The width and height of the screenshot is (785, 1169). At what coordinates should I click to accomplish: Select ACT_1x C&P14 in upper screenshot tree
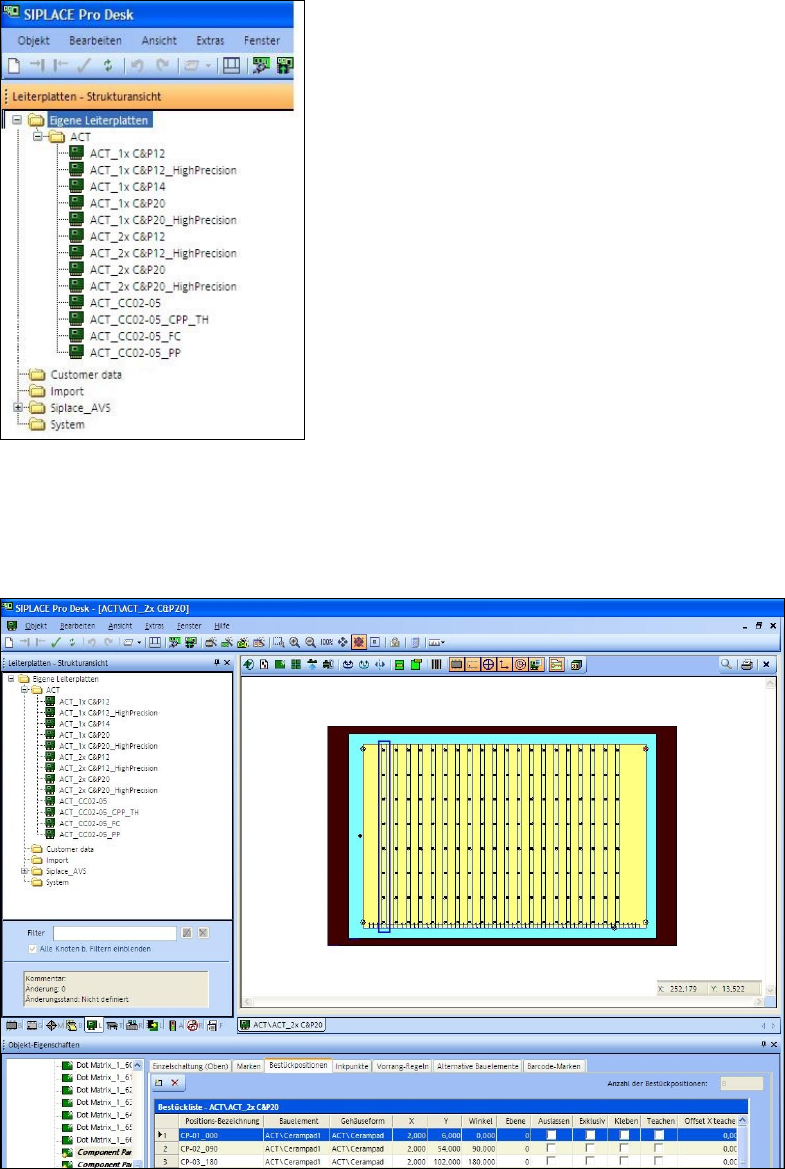[127, 186]
